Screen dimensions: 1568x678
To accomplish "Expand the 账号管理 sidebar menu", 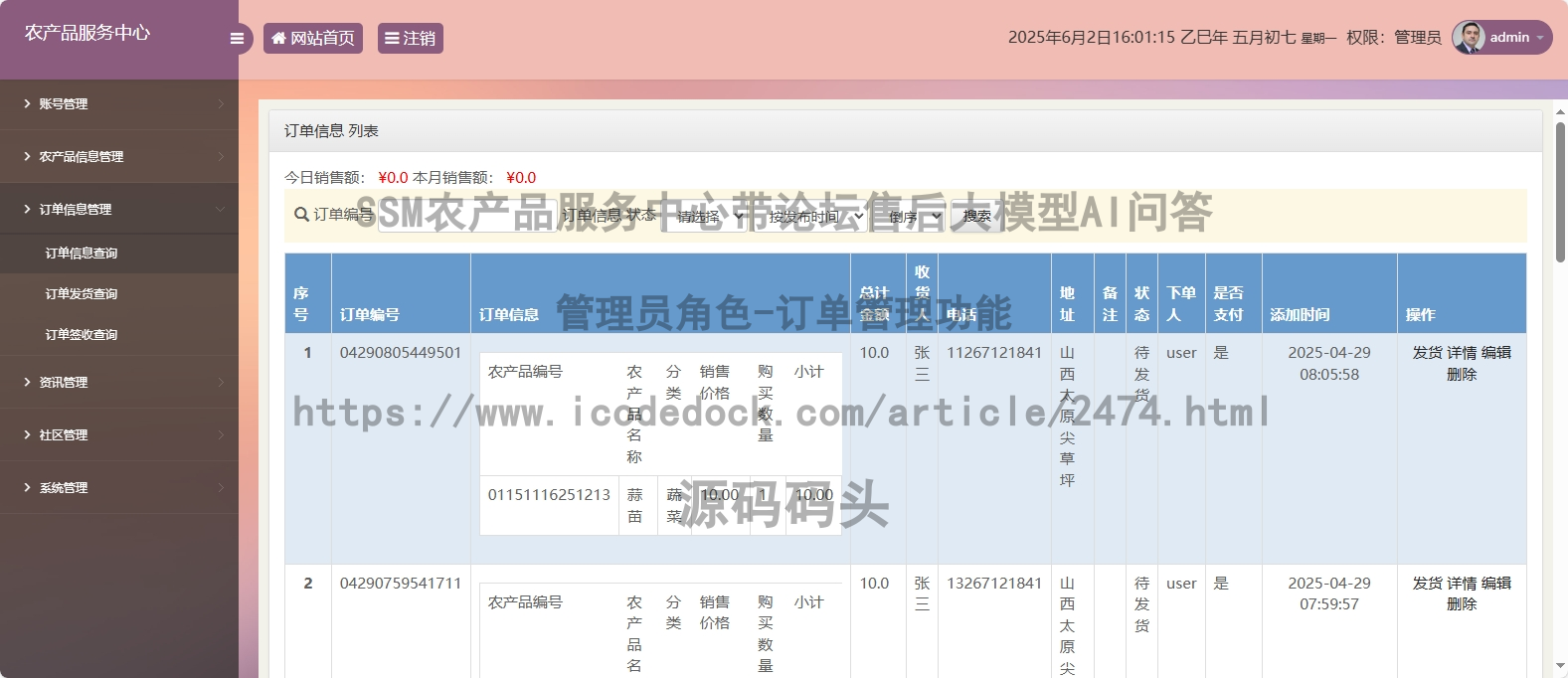I will [119, 103].
